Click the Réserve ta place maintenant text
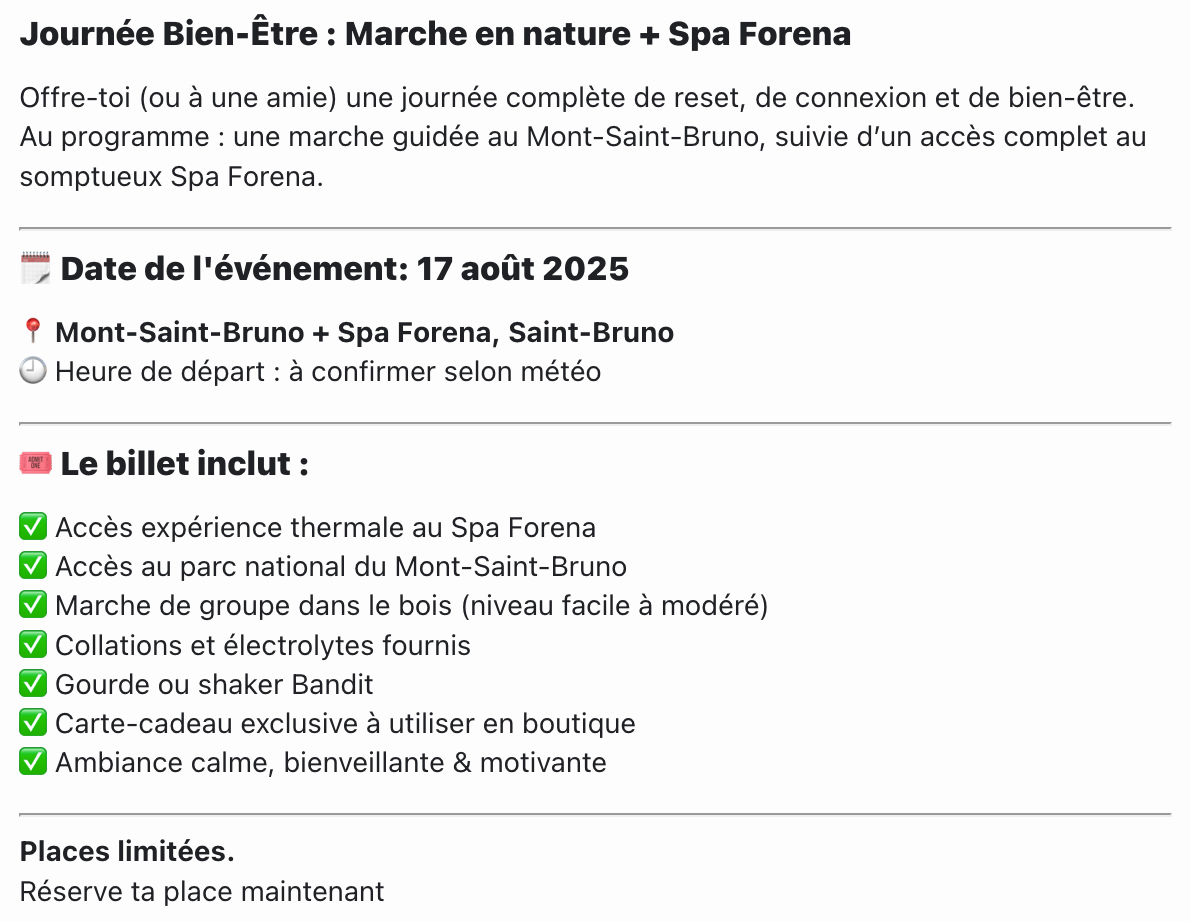 coord(202,892)
